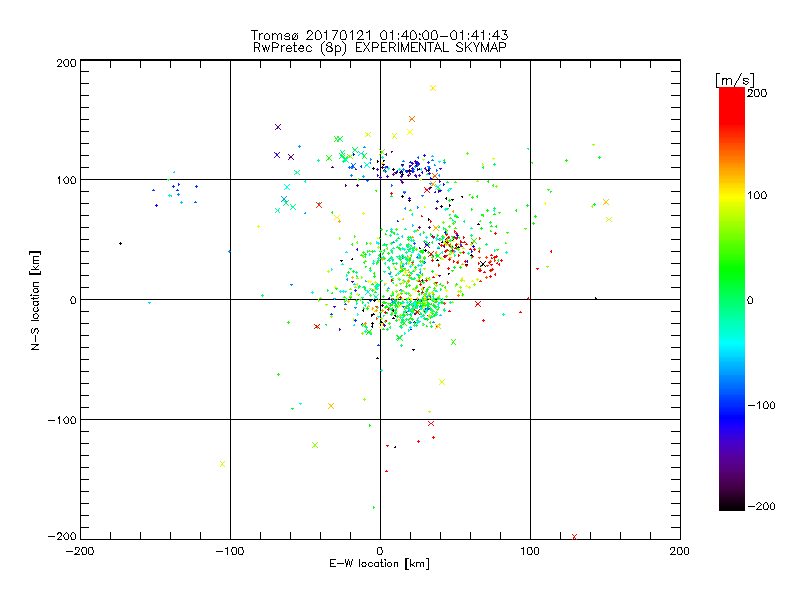Click the black bottom of the colorbar
Screen dimensions: 800x600
tap(732, 503)
